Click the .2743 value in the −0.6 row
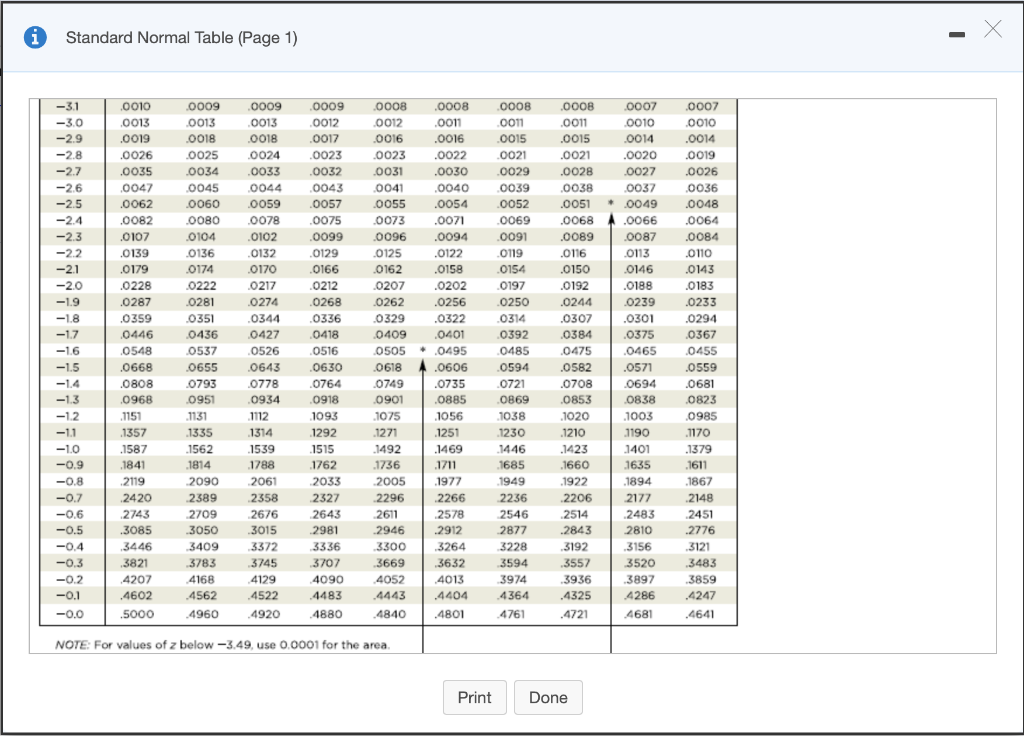 coord(135,515)
